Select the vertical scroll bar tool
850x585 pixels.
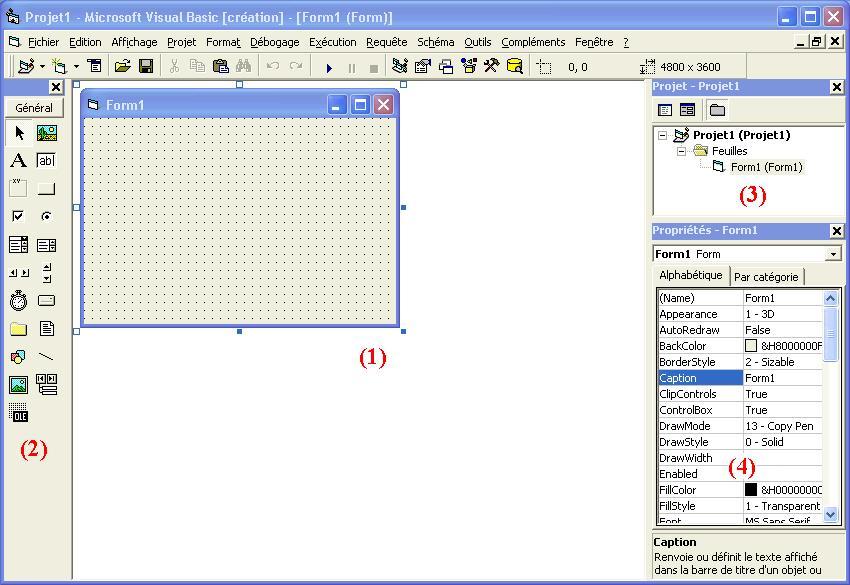pos(47,273)
